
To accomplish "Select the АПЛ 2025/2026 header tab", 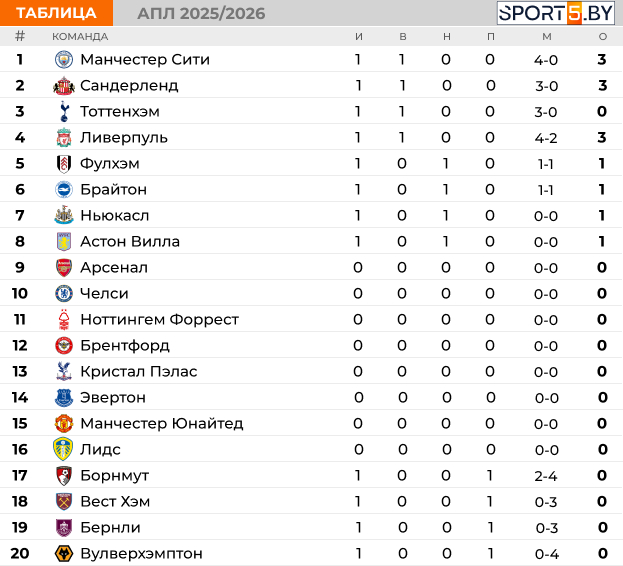I will pyautogui.click(x=201, y=14).
